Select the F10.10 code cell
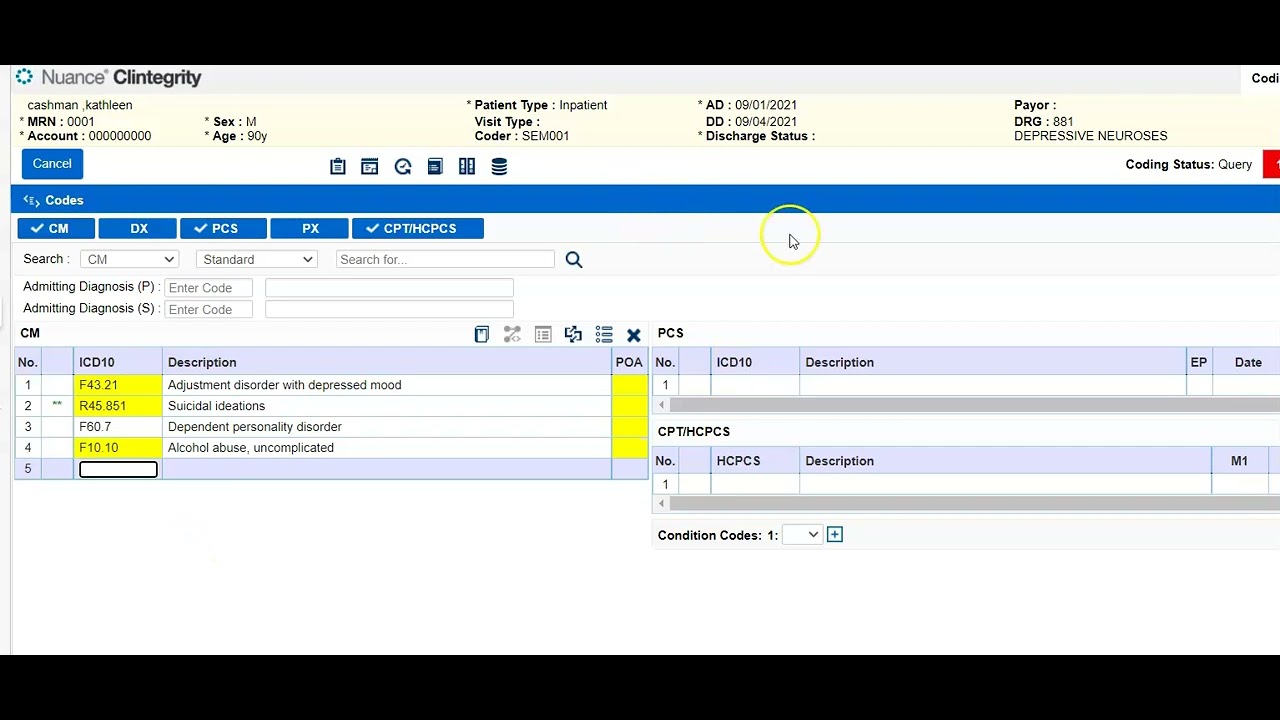 click(117, 448)
